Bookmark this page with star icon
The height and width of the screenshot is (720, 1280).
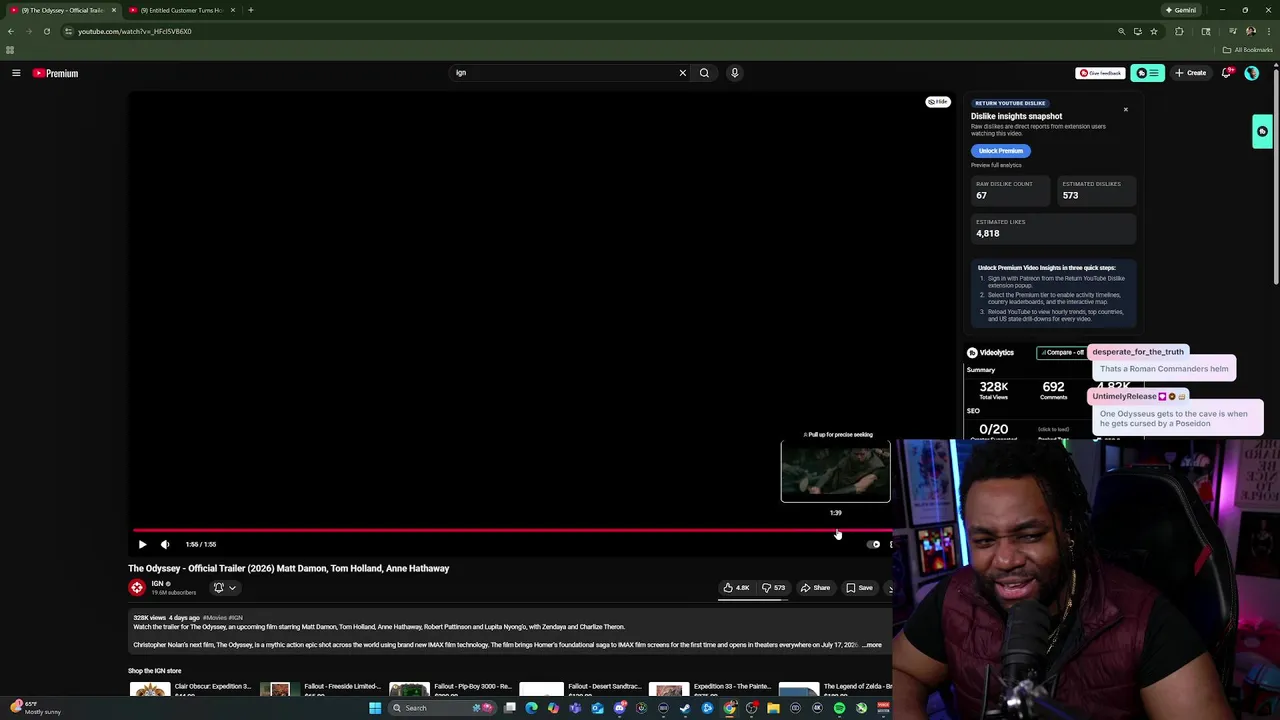[1154, 31]
